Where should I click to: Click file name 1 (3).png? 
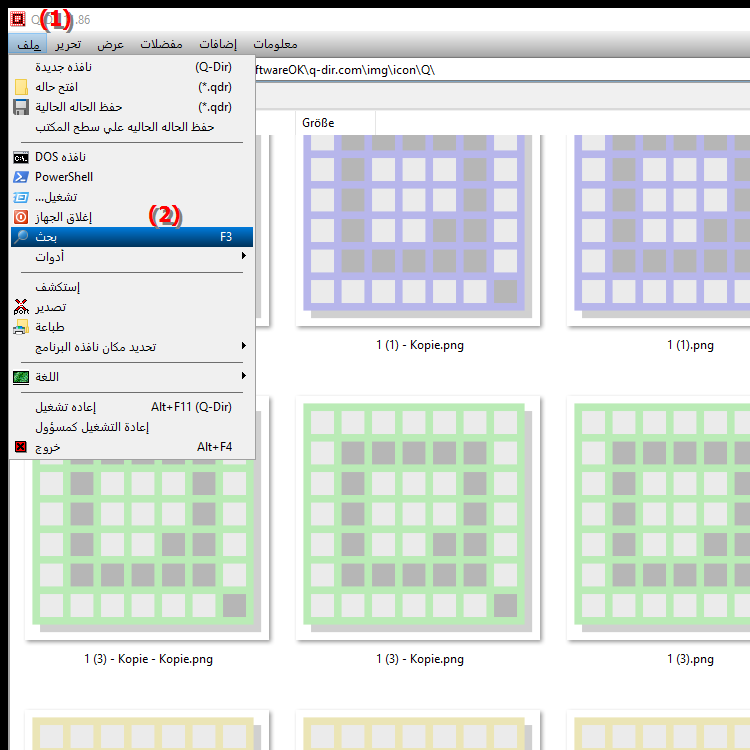click(690, 659)
